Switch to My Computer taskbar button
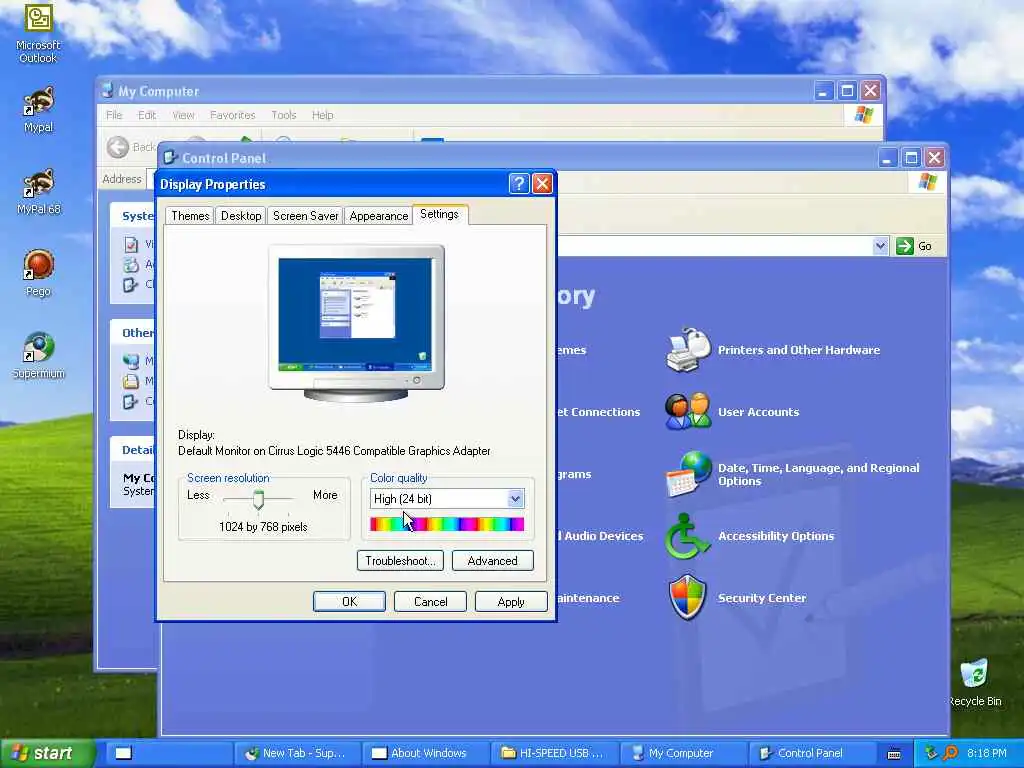1024x768 pixels. click(x=682, y=753)
